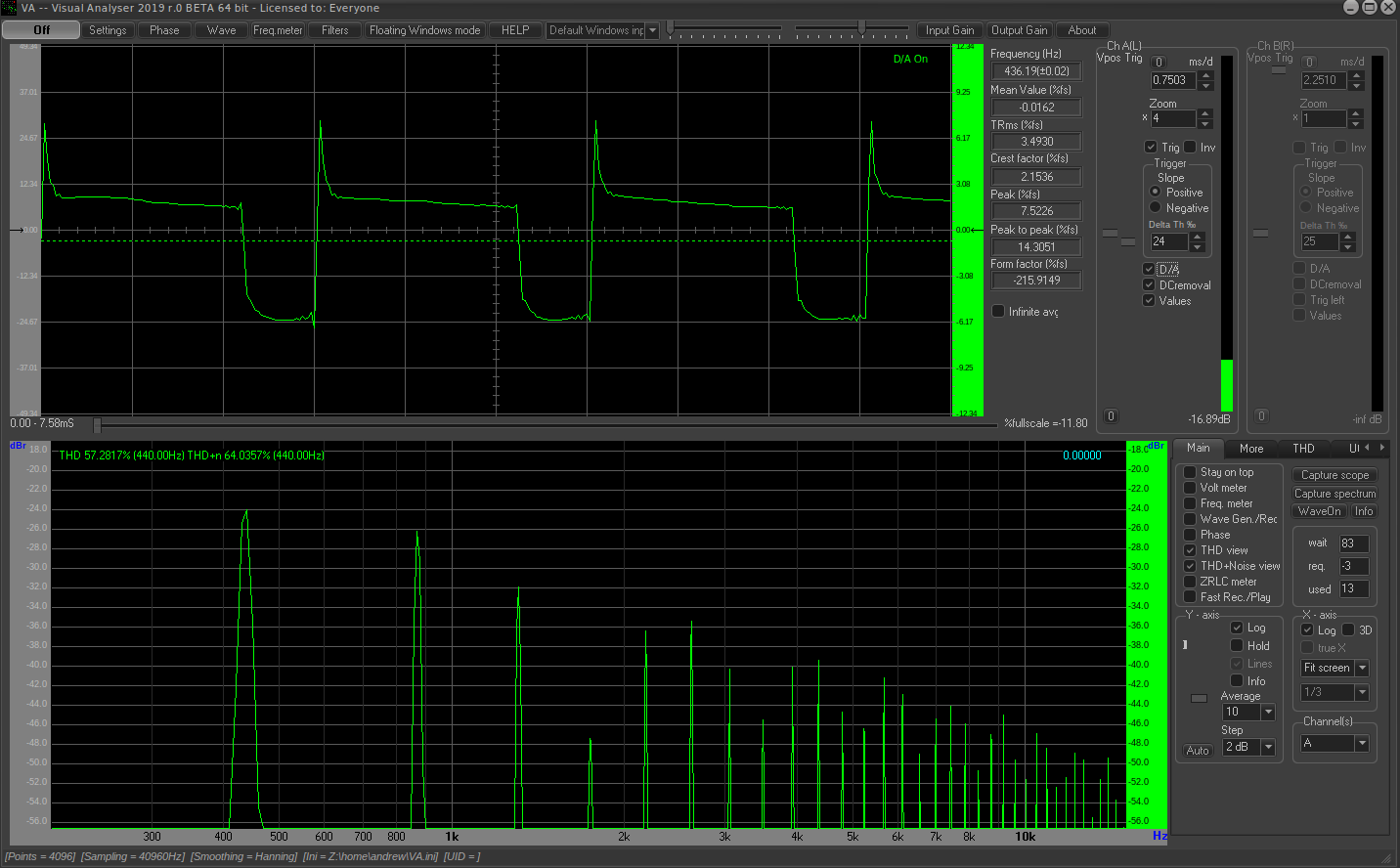Open Freq.meter from toolbar
Screen dimensions: 1400x868
coord(279,30)
